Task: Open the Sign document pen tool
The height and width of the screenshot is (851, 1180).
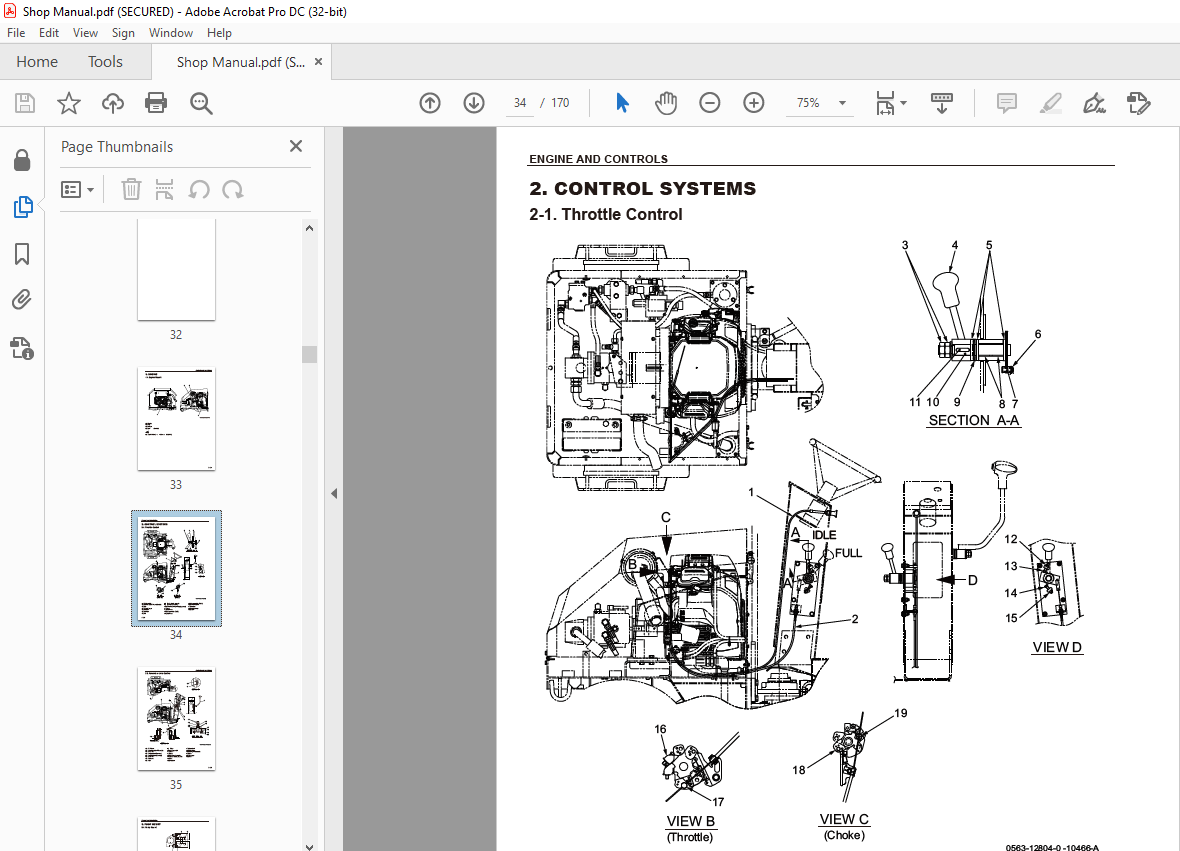Action: (x=1094, y=103)
